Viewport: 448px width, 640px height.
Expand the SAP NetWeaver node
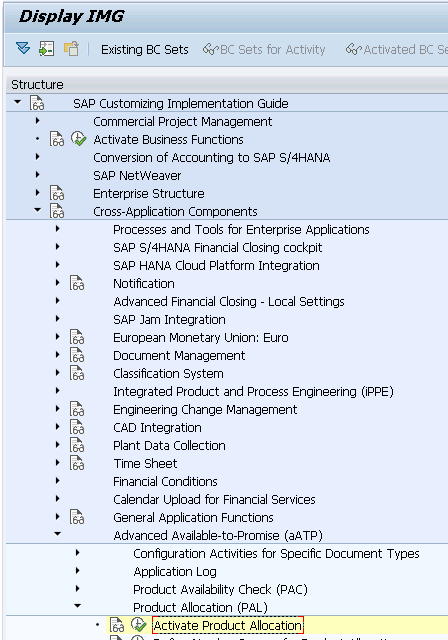(x=38, y=175)
